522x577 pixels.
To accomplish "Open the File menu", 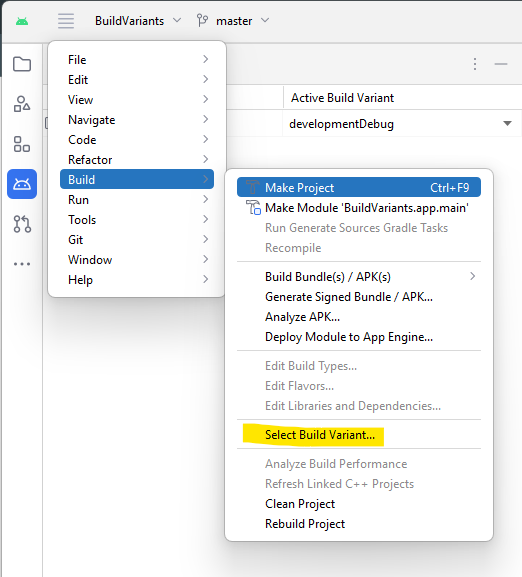I will (x=137, y=60).
